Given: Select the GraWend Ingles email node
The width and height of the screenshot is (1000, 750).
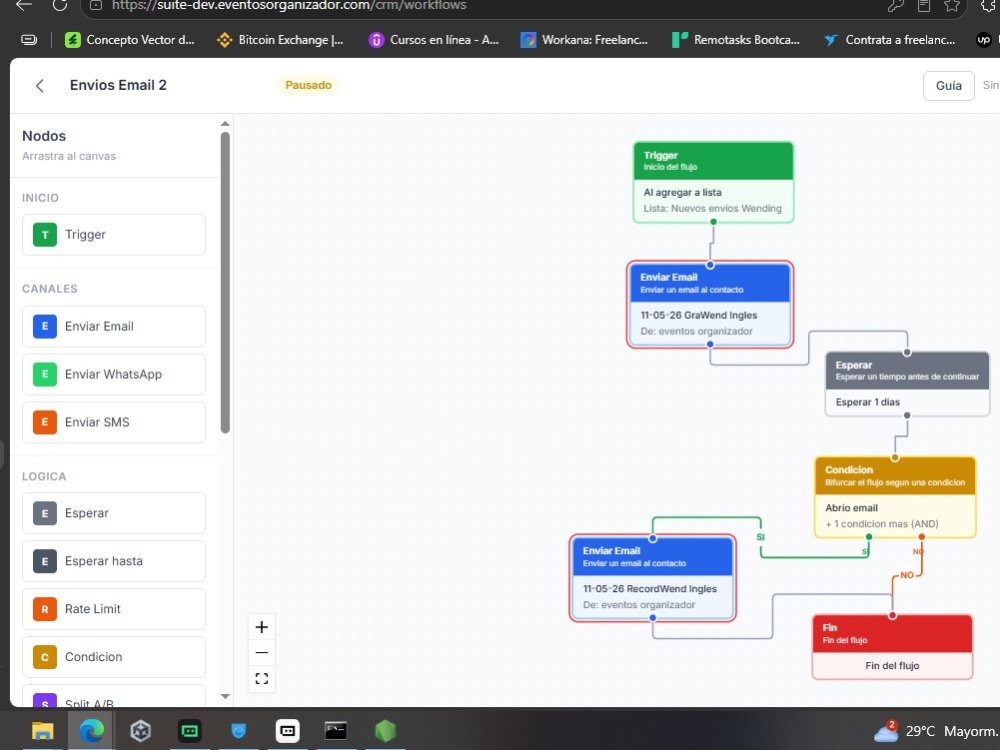Looking at the screenshot, I should point(710,305).
